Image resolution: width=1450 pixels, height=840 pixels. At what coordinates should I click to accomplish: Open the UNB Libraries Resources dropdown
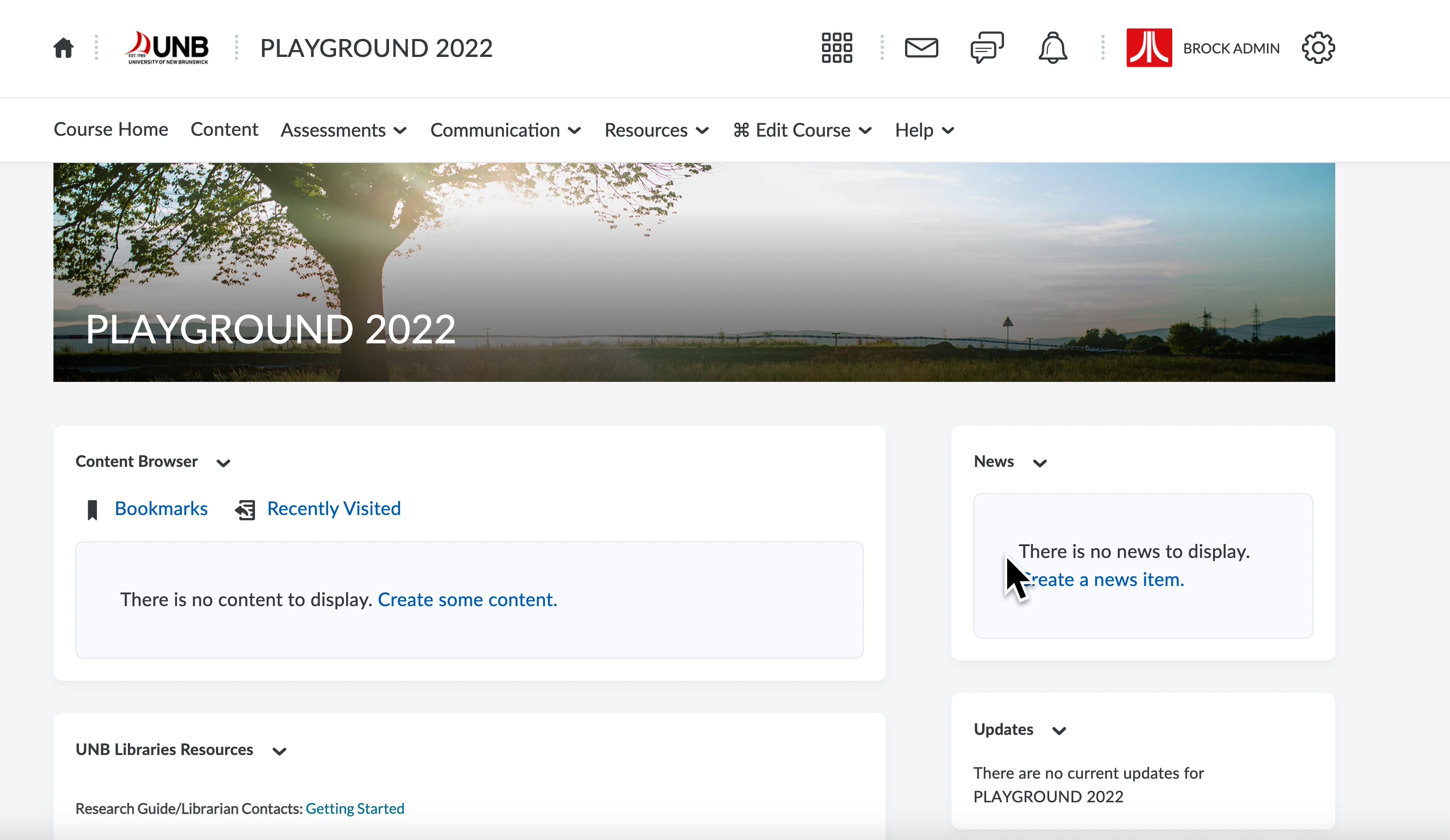pyautogui.click(x=279, y=752)
